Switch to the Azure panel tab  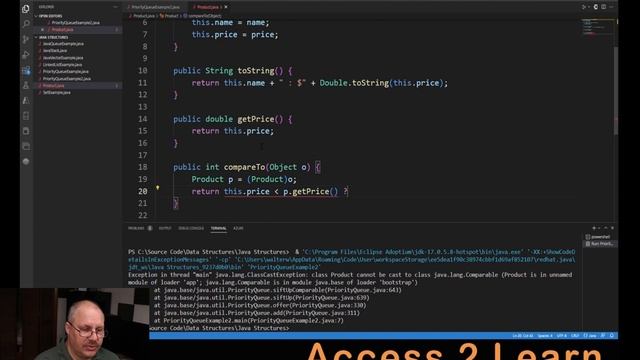point(238,228)
